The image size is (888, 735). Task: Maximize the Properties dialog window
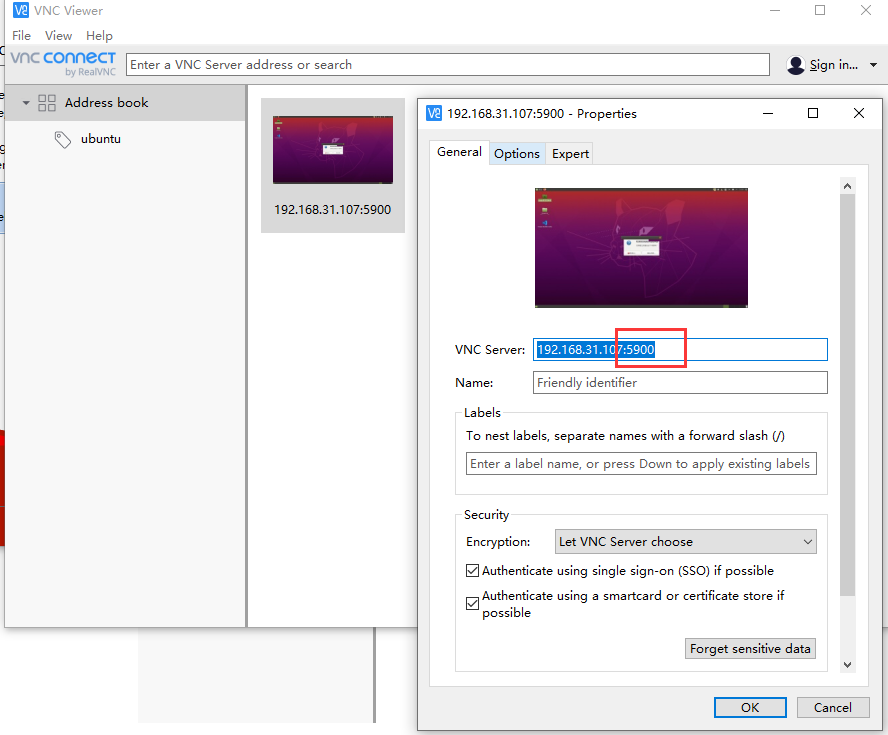coord(813,113)
